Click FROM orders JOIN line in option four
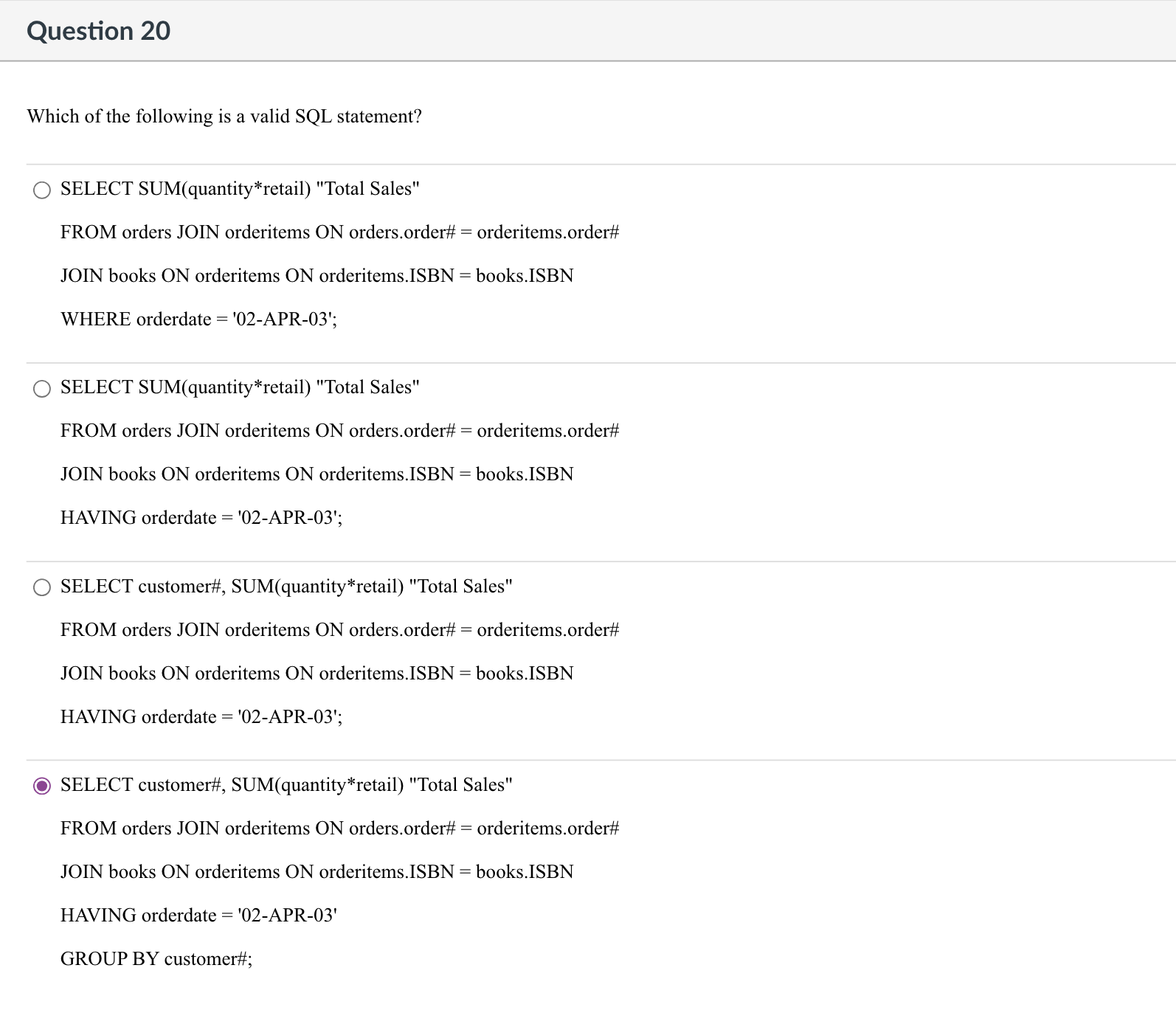This screenshot has height=1027, width=1176. click(340, 828)
